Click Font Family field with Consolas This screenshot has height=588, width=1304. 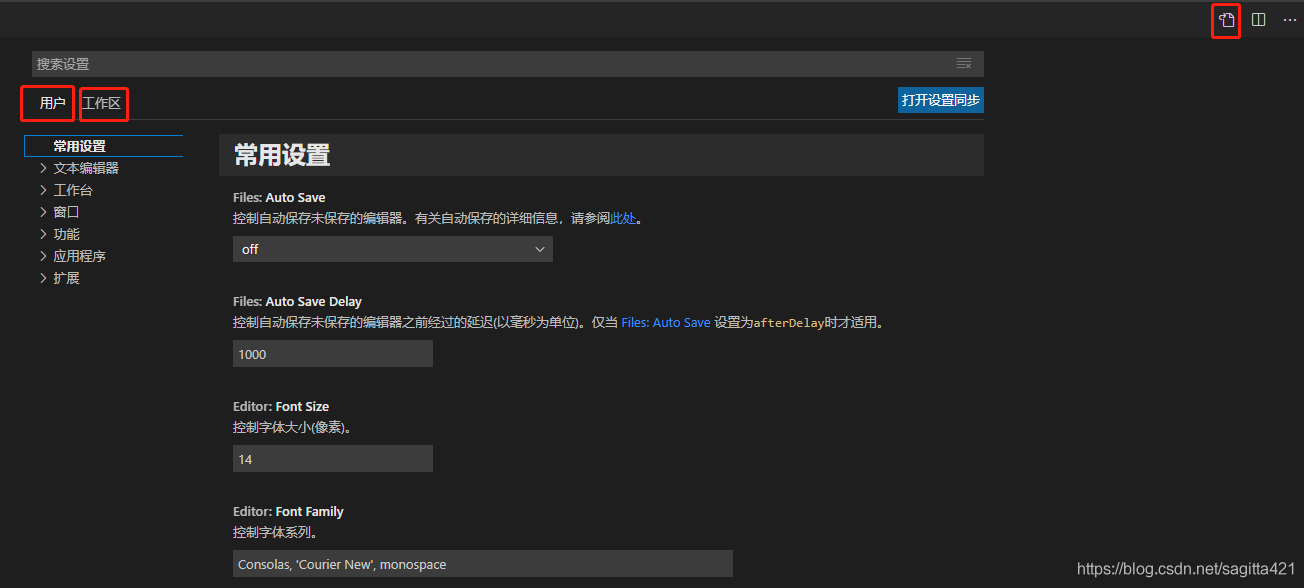483,564
